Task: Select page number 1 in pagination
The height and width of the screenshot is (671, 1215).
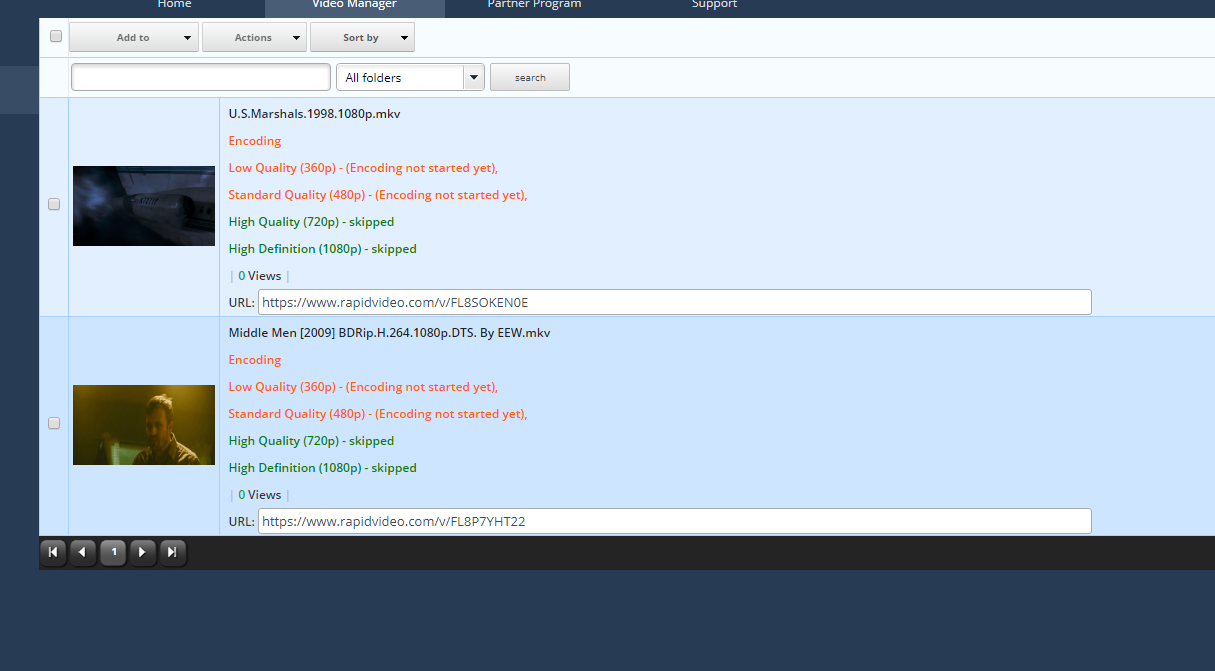Action: [113, 552]
